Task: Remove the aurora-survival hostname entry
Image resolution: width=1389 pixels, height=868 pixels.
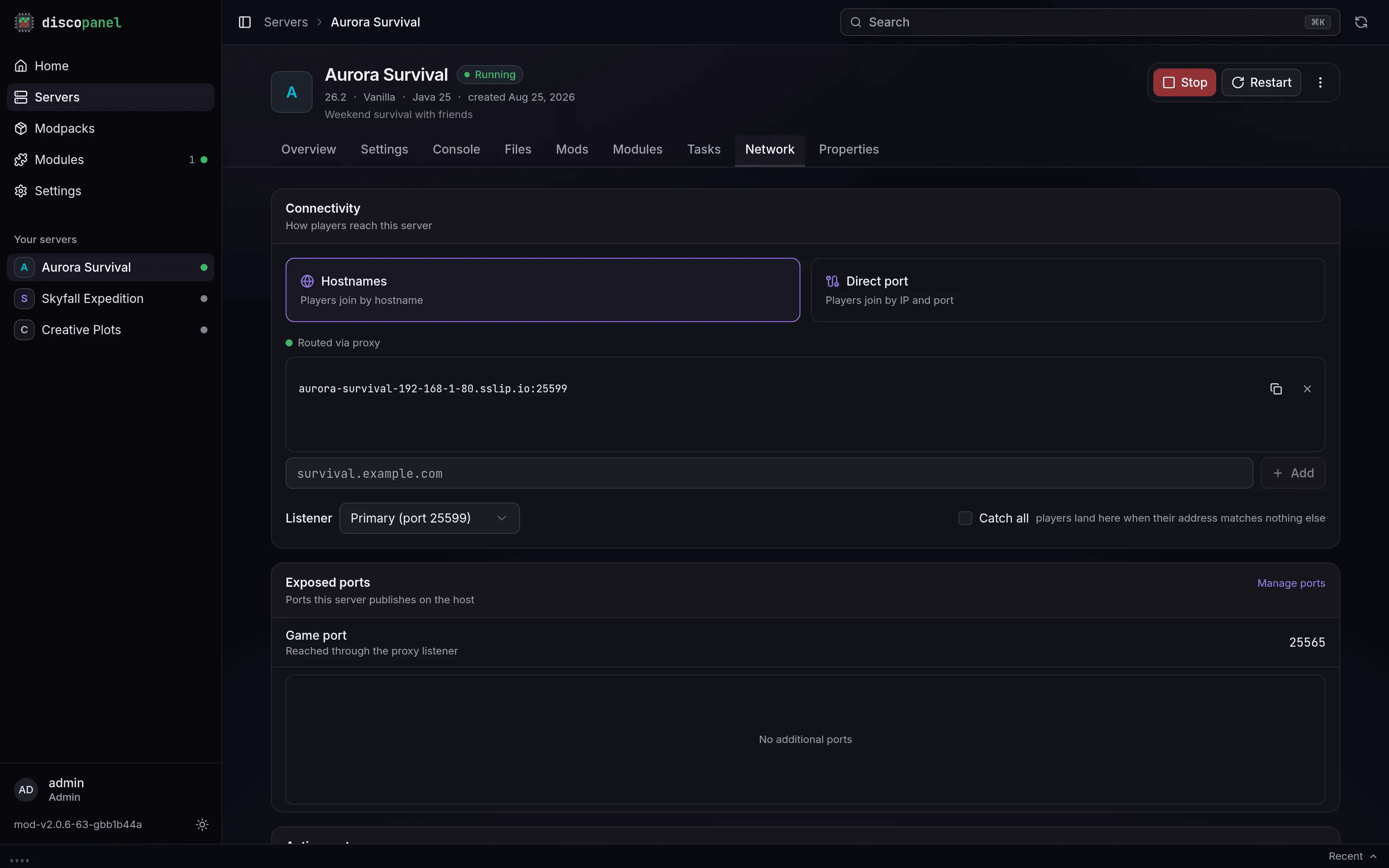Action: pos(1307,389)
